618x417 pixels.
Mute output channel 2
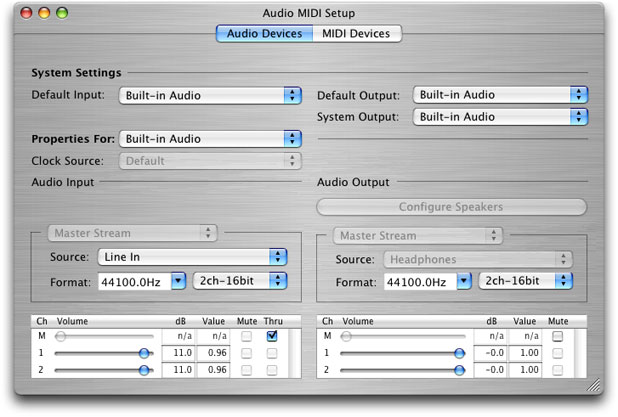click(557, 370)
